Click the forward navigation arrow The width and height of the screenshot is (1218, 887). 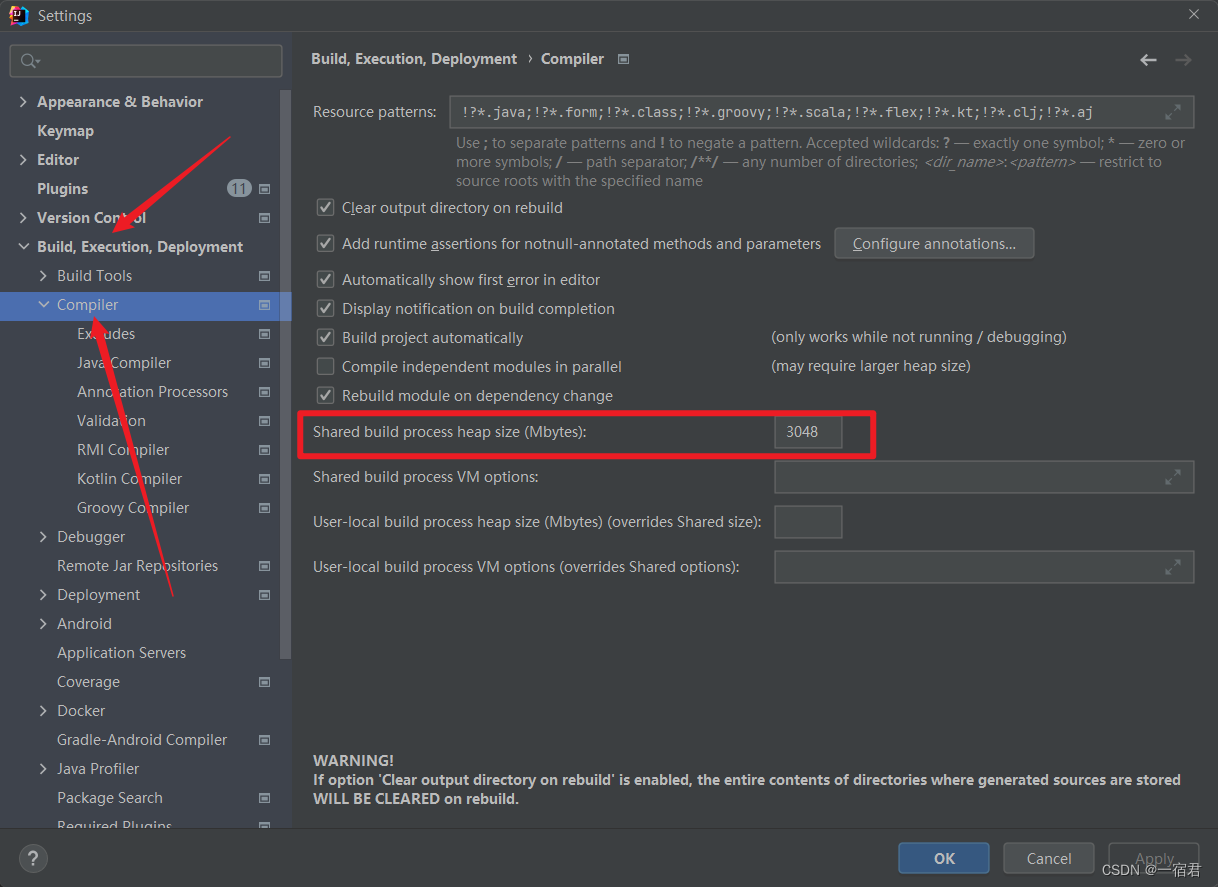tap(1183, 60)
